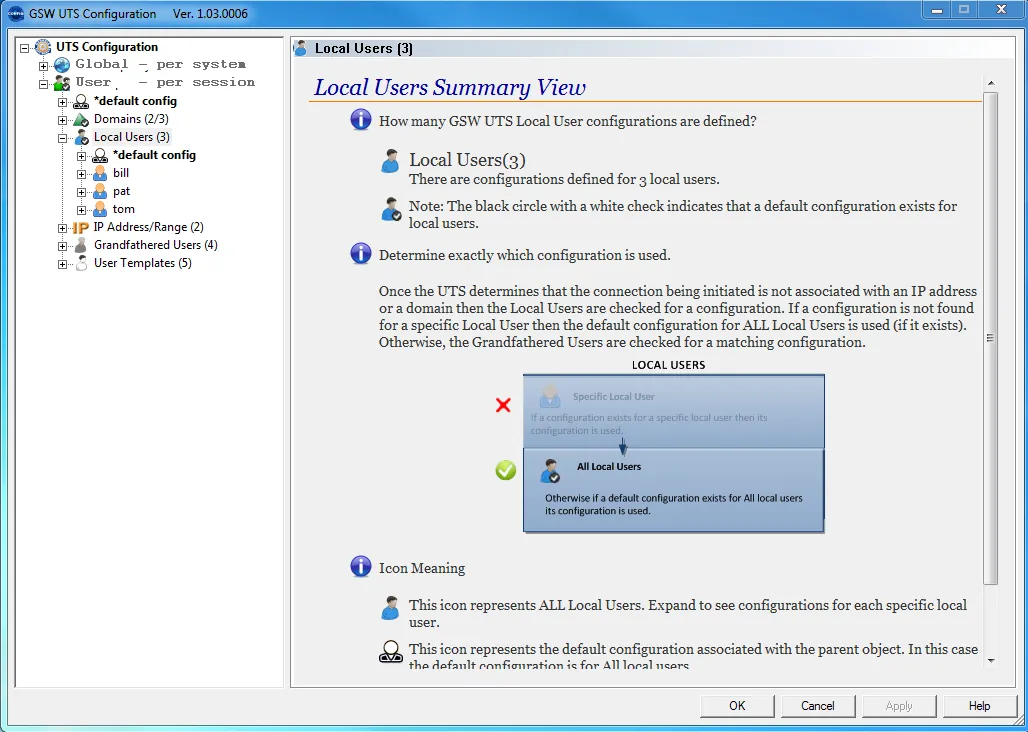Viewport: 1028px width, 732px height.
Task: Select Grandfathered Users (4) in the tree
Action: click(x=155, y=245)
